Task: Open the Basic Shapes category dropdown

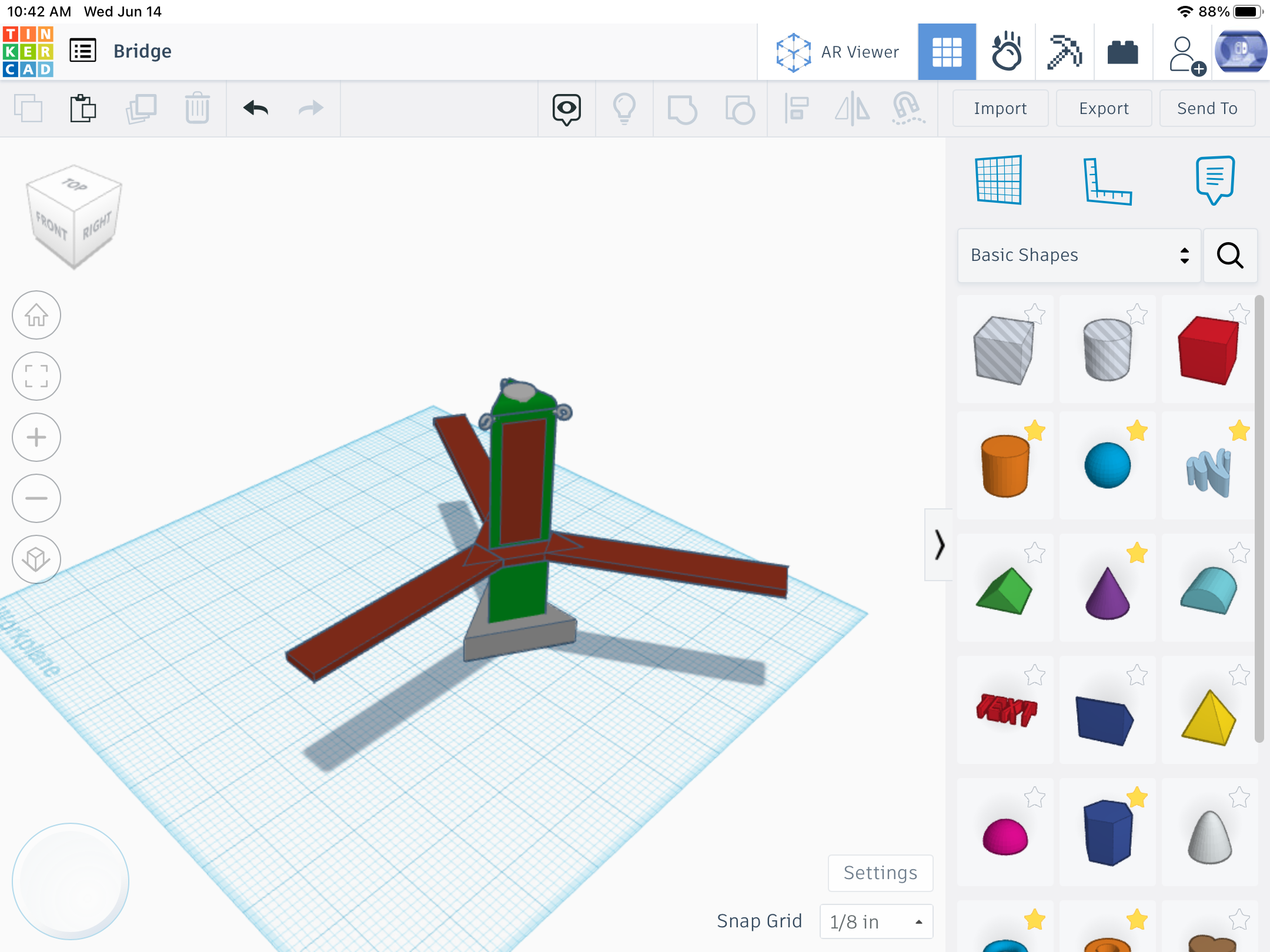Action: tap(1078, 256)
